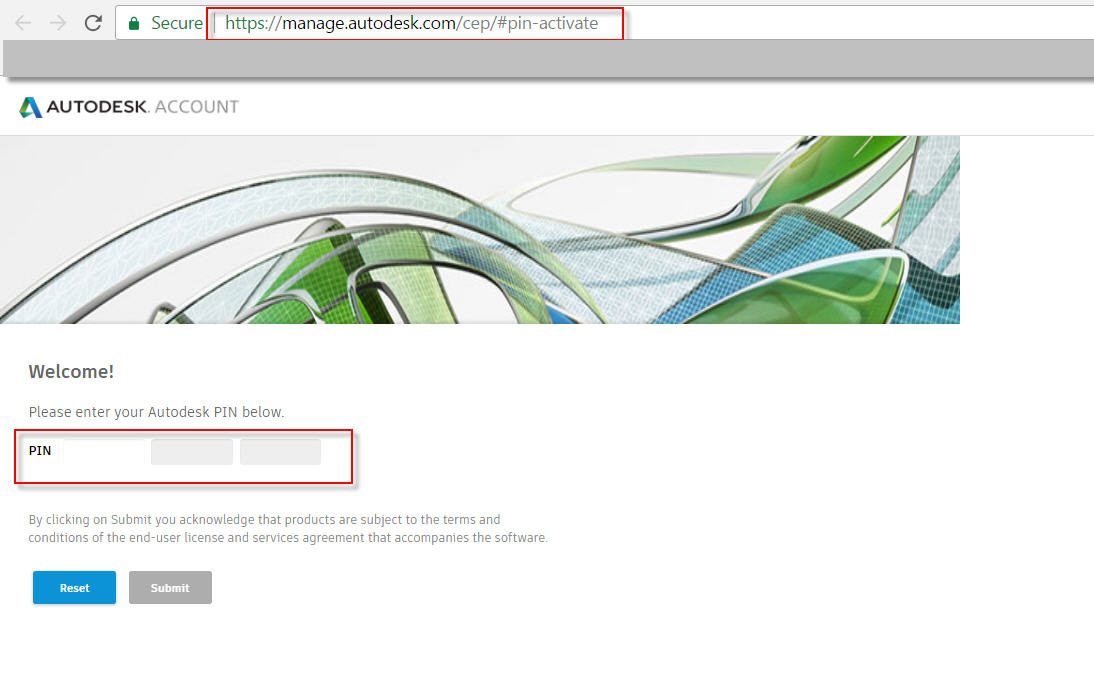Click the Autodesk banner artwork image

pos(480,230)
